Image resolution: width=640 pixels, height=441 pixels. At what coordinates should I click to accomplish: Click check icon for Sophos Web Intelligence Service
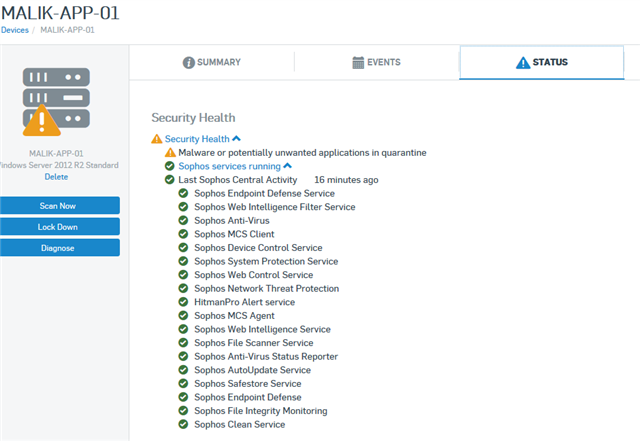(x=183, y=329)
